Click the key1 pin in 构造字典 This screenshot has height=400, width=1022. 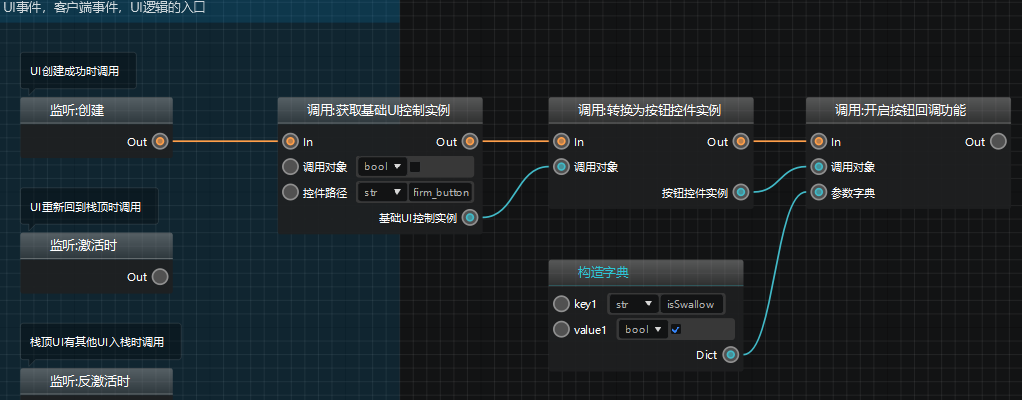[561, 304]
